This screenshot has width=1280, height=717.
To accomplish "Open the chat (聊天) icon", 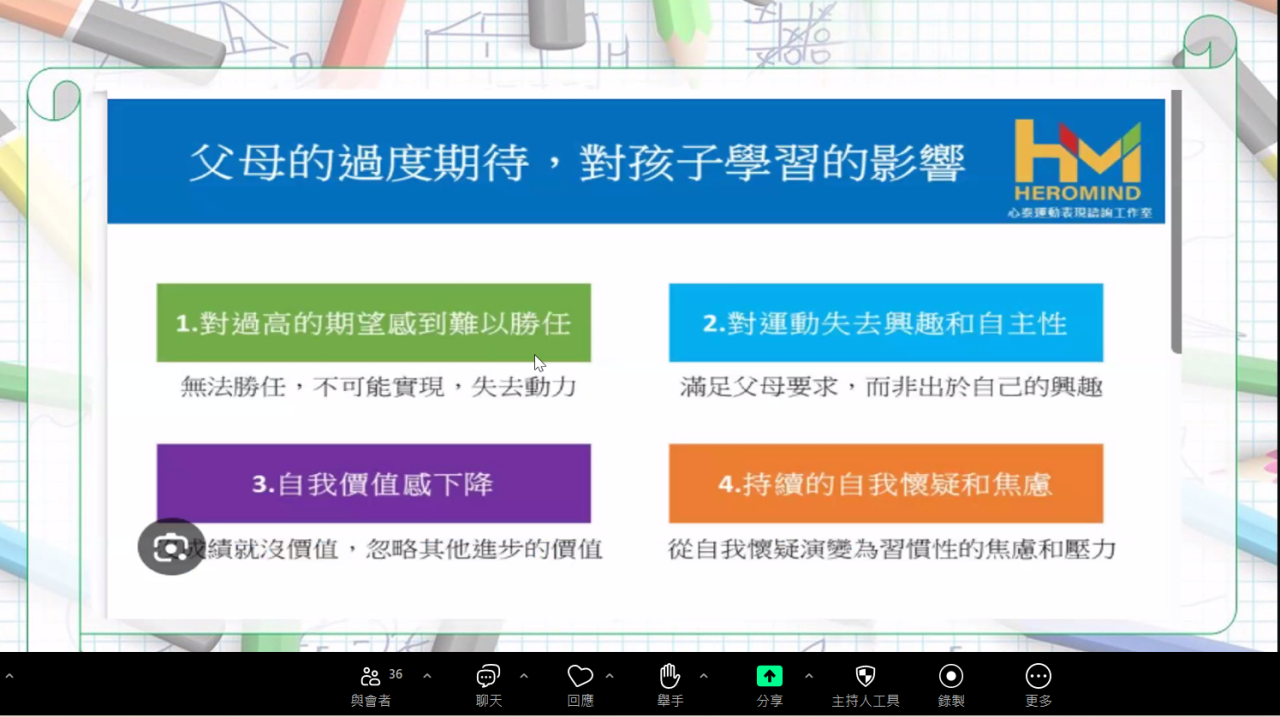I will [x=488, y=677].
